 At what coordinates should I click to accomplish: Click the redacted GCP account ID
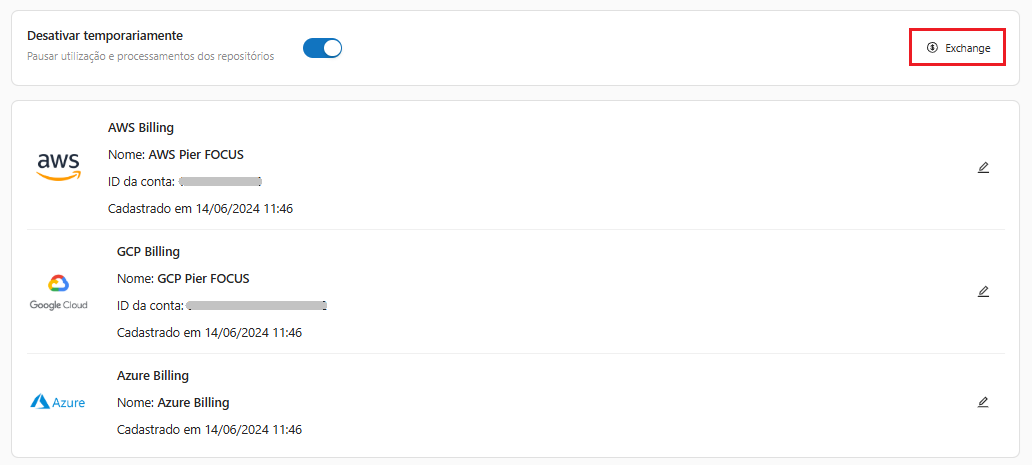(x=257, y=305)
